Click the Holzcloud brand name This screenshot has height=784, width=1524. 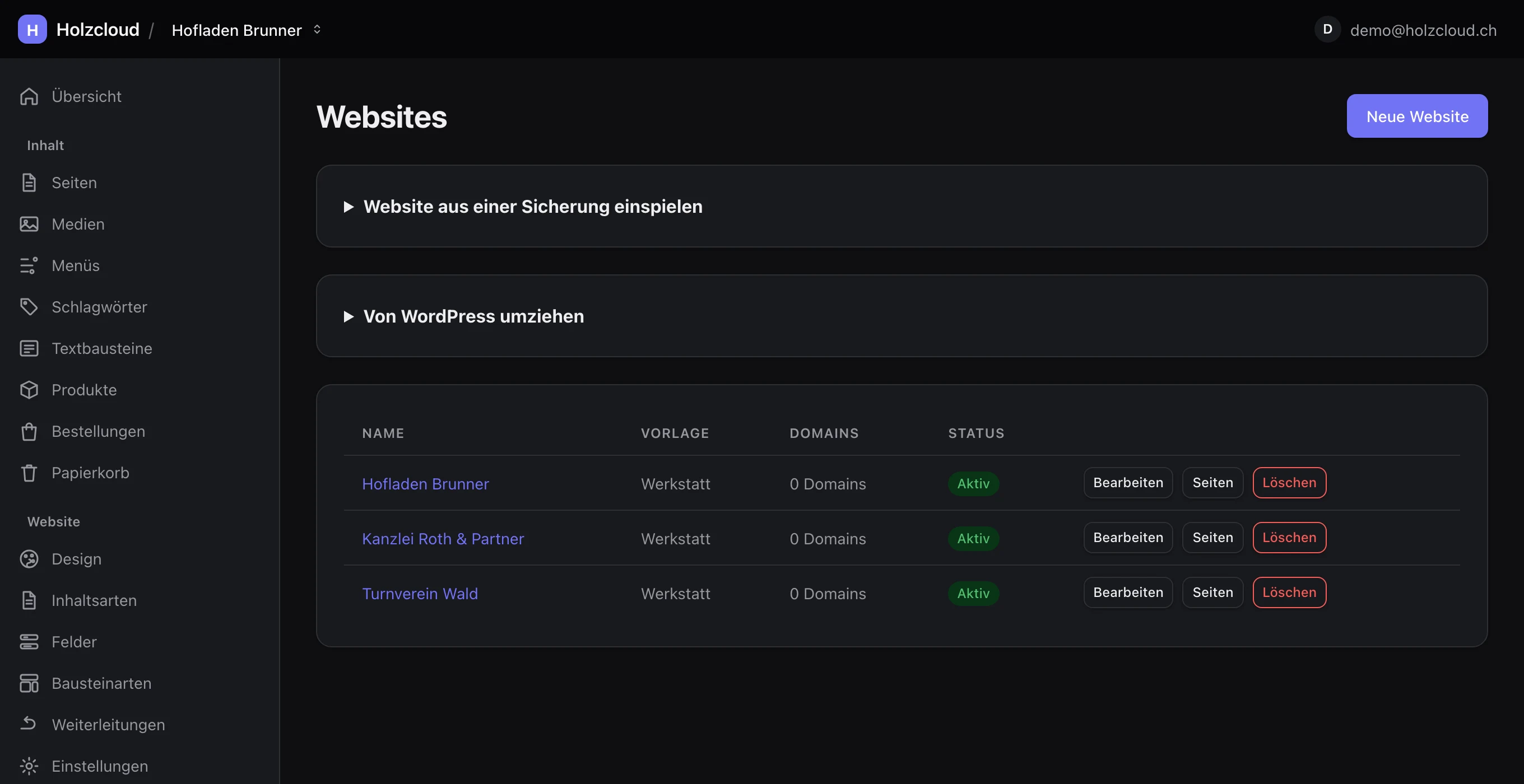(x=97, y=30)
